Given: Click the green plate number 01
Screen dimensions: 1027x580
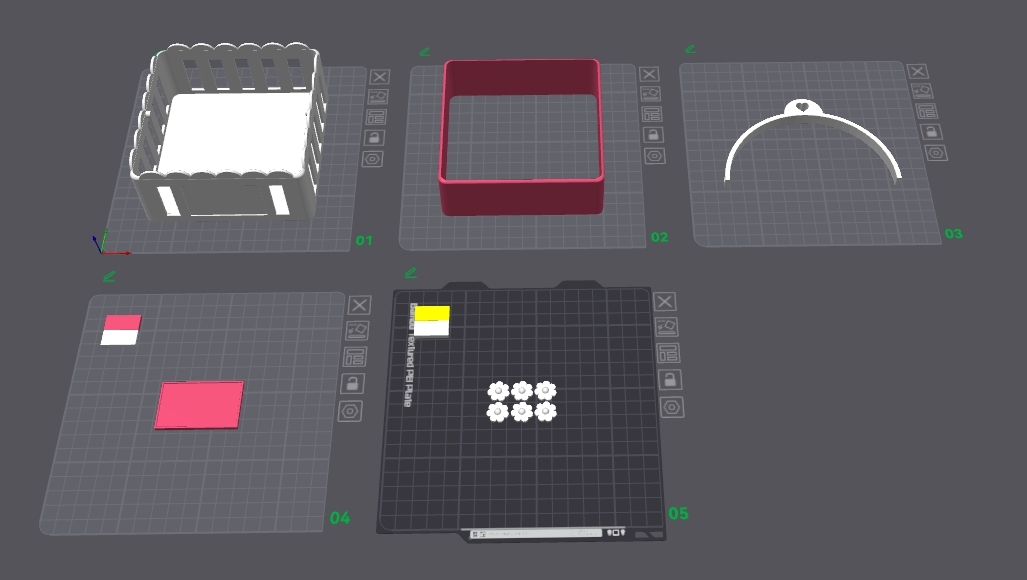Looking at the screenshot, I should (x=364, y=241).
